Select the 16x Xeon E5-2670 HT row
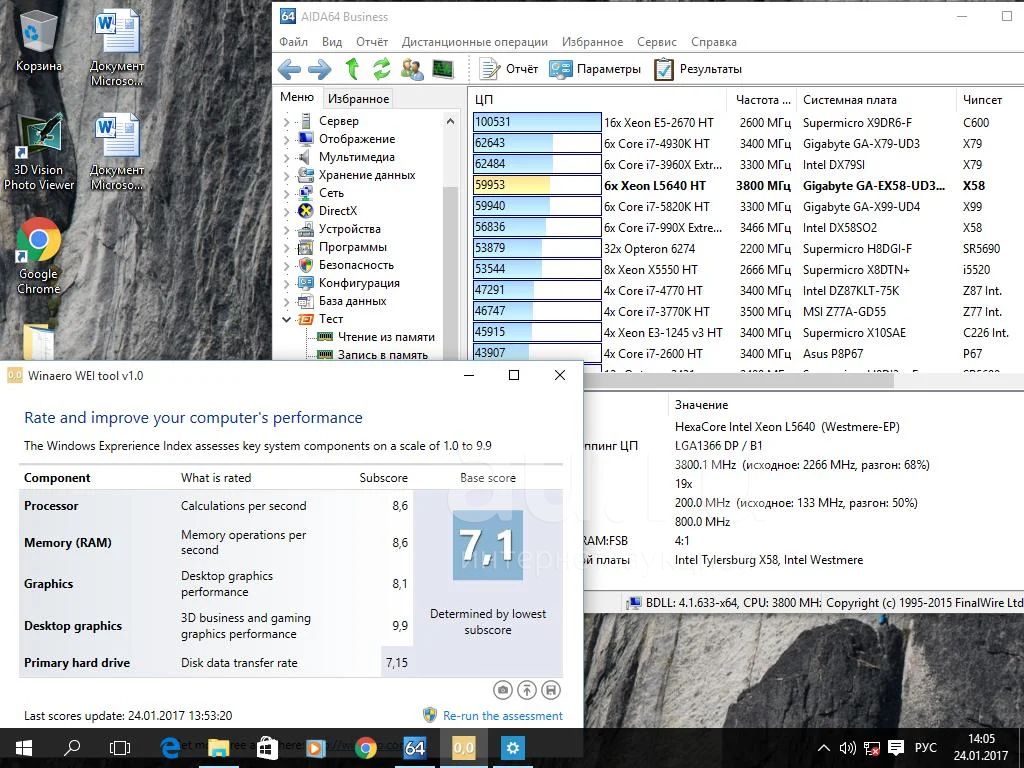 (x=746, y=123)
